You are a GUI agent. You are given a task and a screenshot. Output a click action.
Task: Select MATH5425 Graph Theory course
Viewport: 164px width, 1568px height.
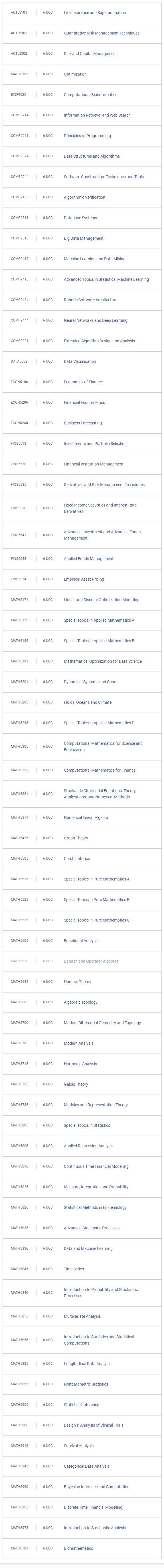(82, 838)
